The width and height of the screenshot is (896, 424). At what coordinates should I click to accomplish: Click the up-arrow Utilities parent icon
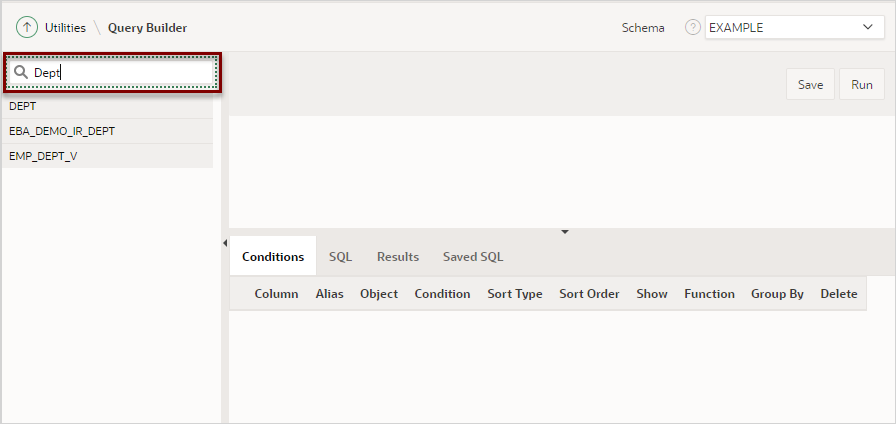click(27, 27)
